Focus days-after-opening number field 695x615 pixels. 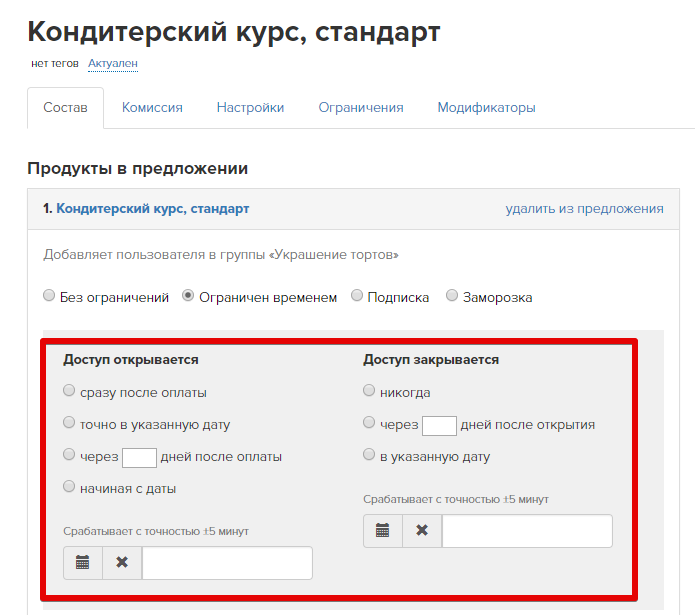439,426
